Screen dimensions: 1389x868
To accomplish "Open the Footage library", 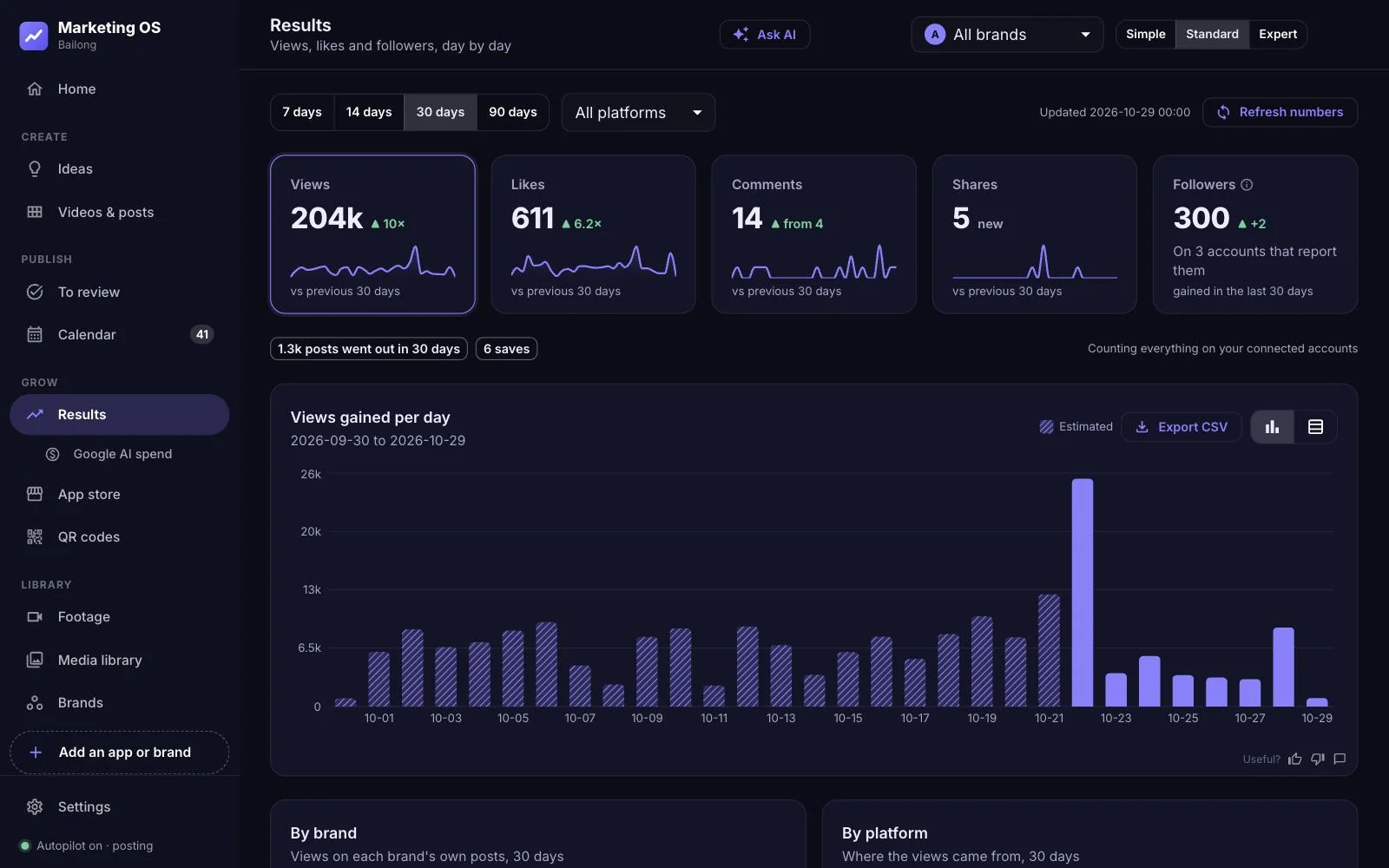I will tap(120, 617).
